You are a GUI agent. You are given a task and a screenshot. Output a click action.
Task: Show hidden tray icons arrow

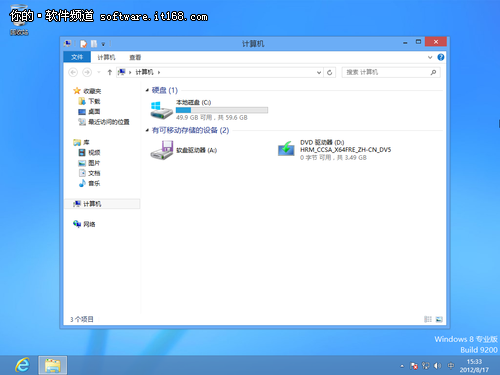click(402, 366)
